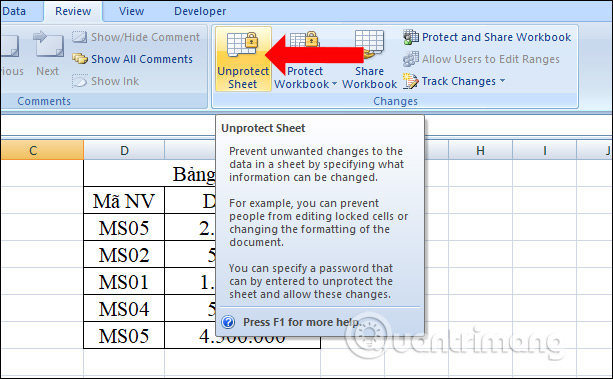This screenshot has width=613, height=379.
Task: Toggle Show All Comments
Action: 133,59
